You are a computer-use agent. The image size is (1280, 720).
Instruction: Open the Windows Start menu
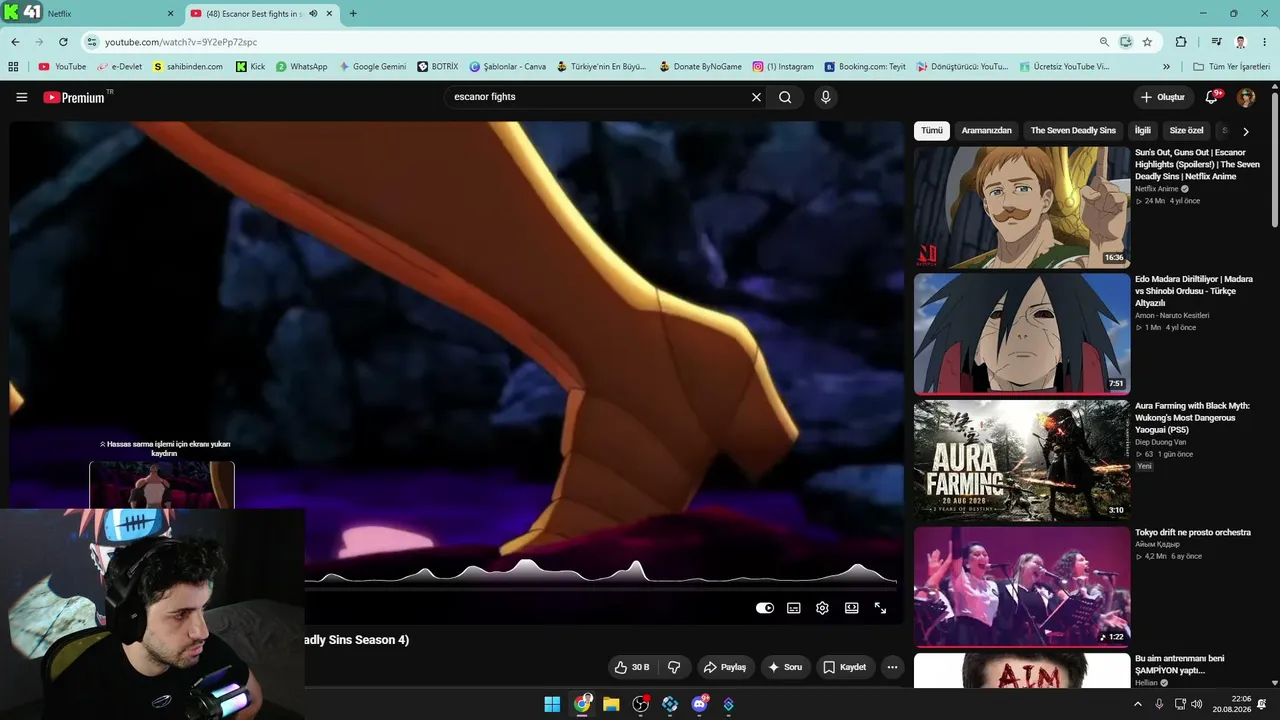coord(552,704)
